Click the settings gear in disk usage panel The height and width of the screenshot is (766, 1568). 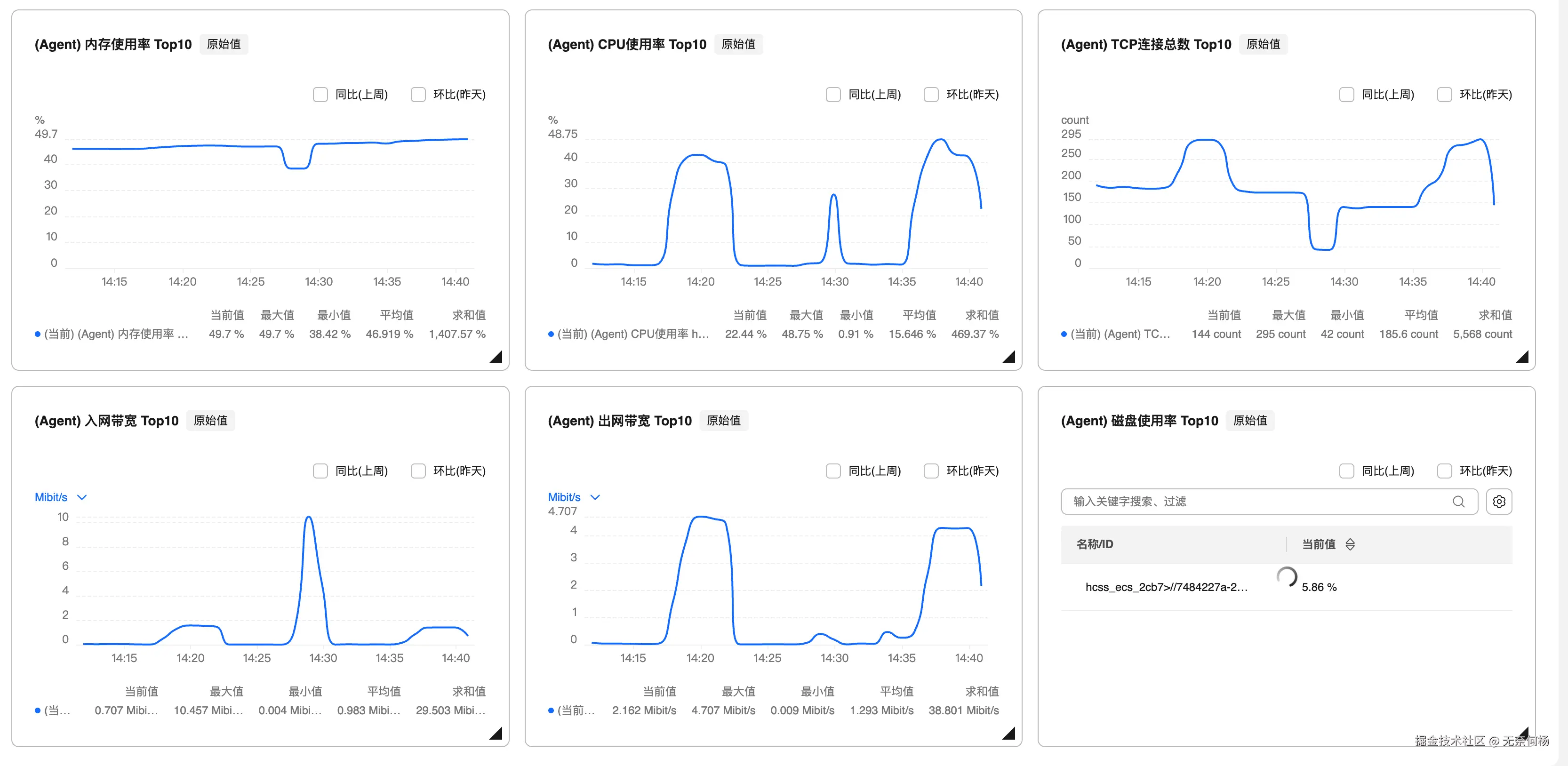[1499, 502]
